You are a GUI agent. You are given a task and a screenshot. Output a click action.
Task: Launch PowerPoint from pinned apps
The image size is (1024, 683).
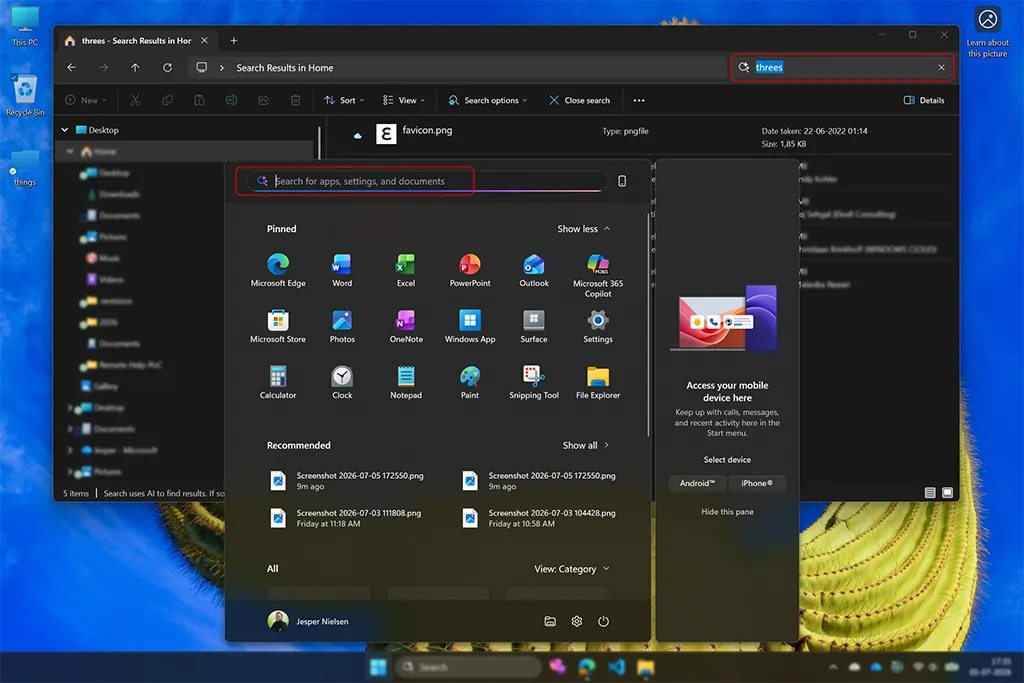point(470,270)
